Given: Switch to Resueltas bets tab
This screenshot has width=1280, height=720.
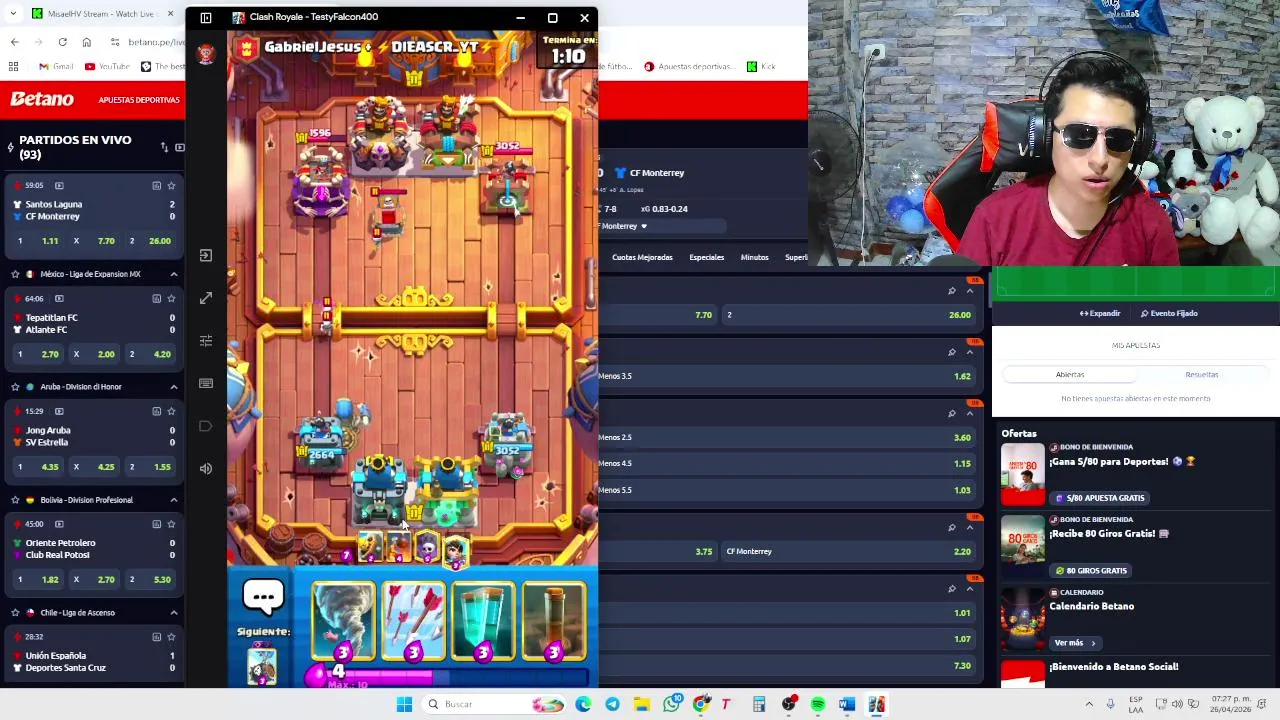Looking at the screenshot, I should (x=1202, y=374).
